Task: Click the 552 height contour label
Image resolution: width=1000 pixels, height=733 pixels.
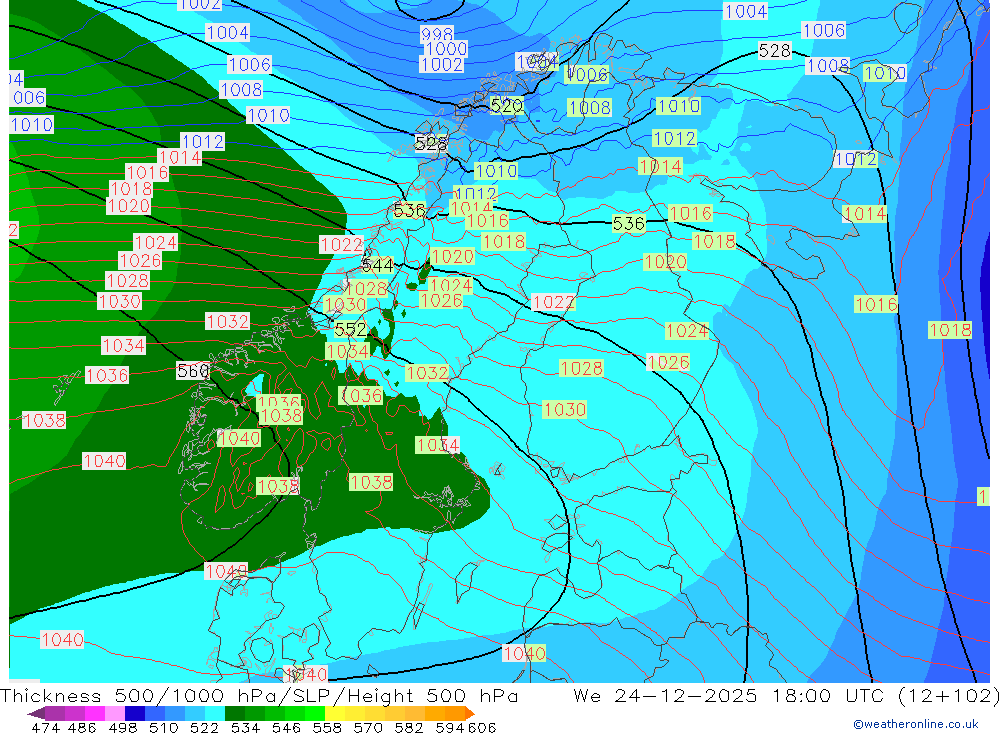Action: (x=351, y=329)
